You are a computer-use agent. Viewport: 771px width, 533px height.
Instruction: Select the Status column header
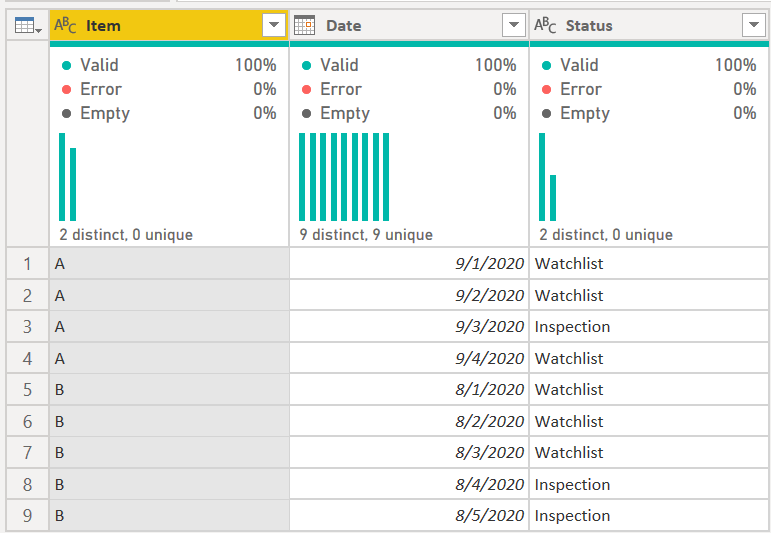649,25
